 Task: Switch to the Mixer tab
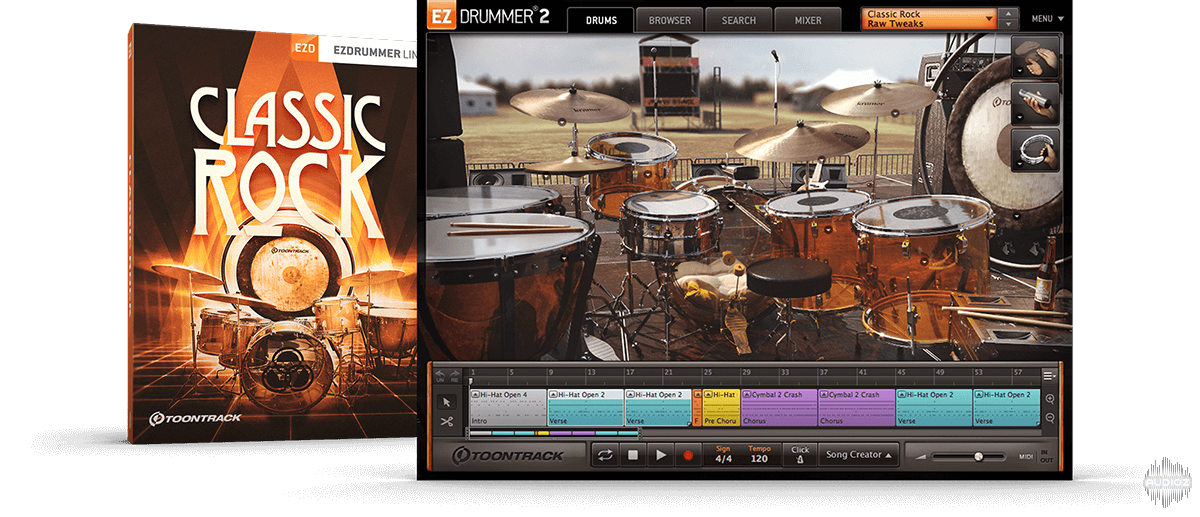point(808,20)
